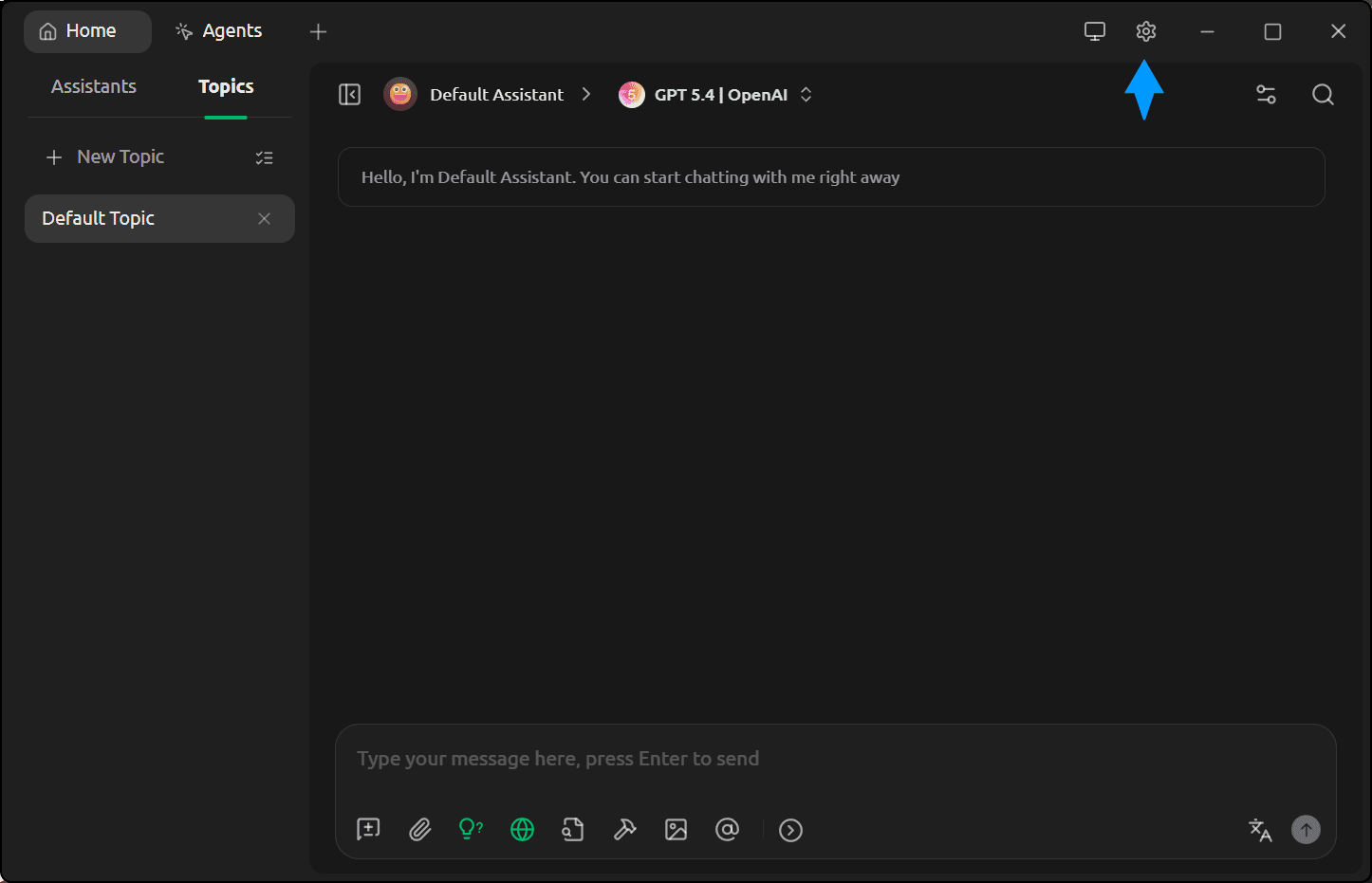Open the Settings gear in the title bar

pos(1146,31)
